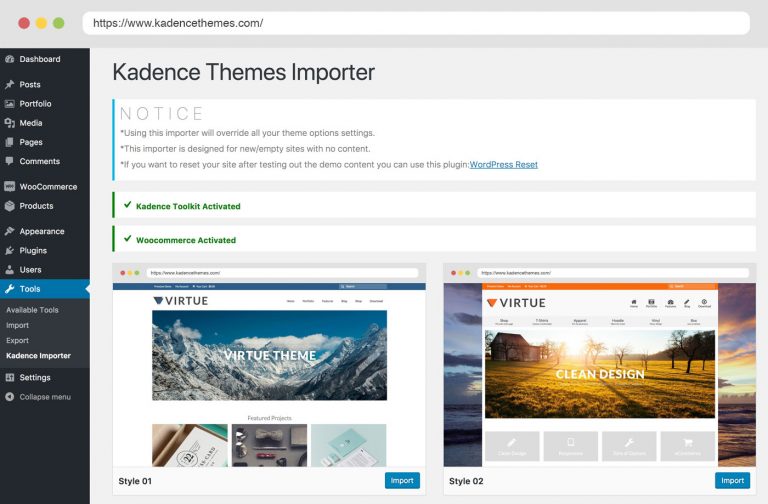Viewport: 768px width, 504px height.
Task: Click the Pages document icon
Action: click(9, 142)
